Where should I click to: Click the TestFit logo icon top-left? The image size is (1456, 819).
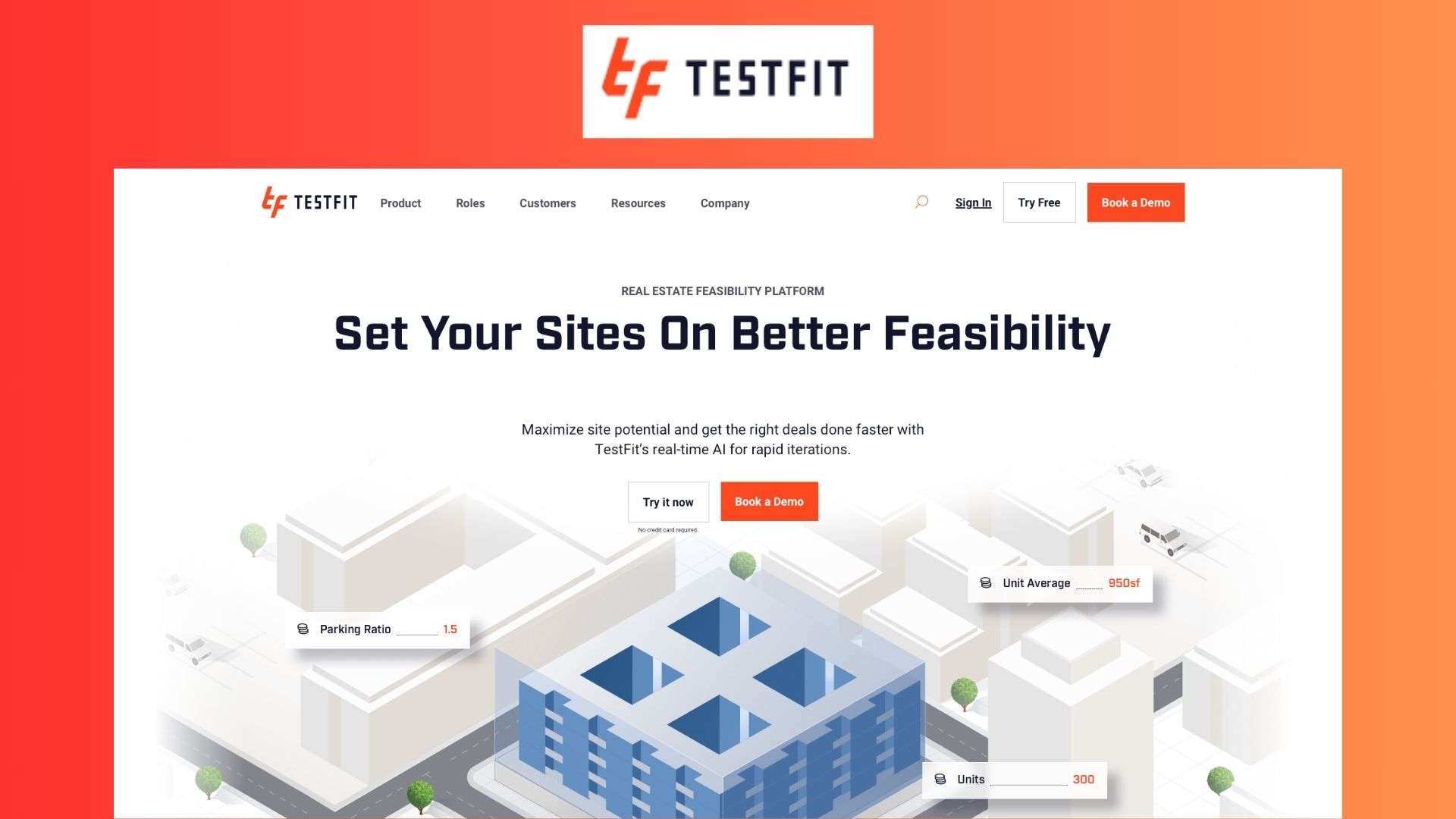pos(270,203)
